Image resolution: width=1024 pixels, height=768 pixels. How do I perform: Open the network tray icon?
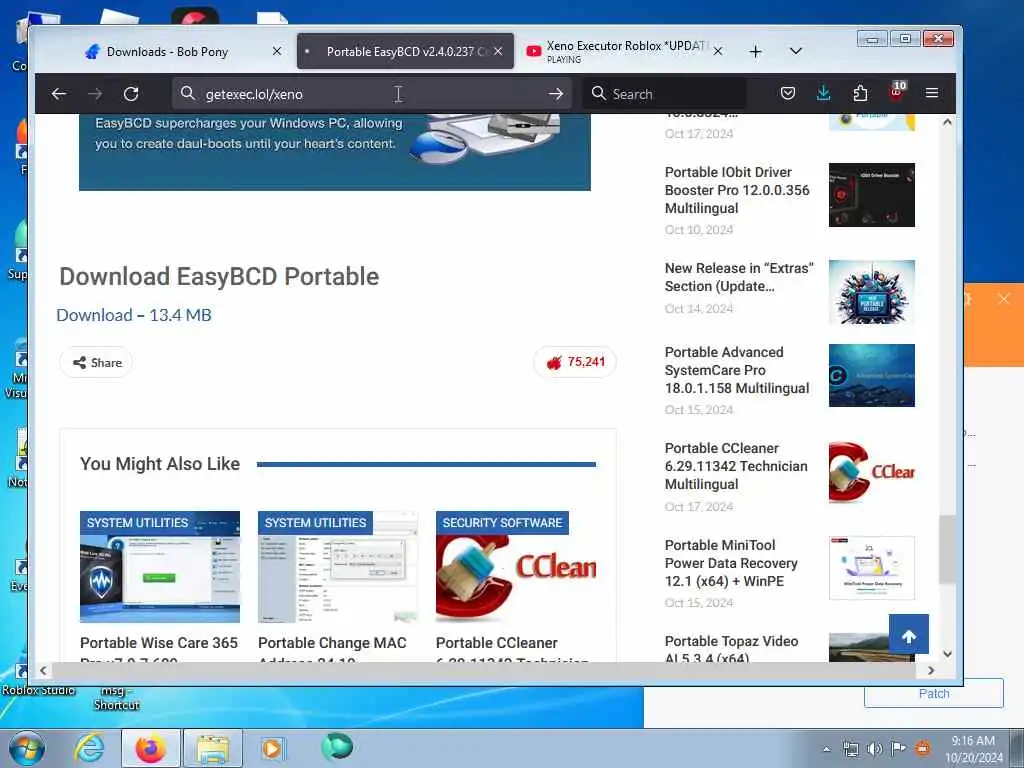point(850,749)
